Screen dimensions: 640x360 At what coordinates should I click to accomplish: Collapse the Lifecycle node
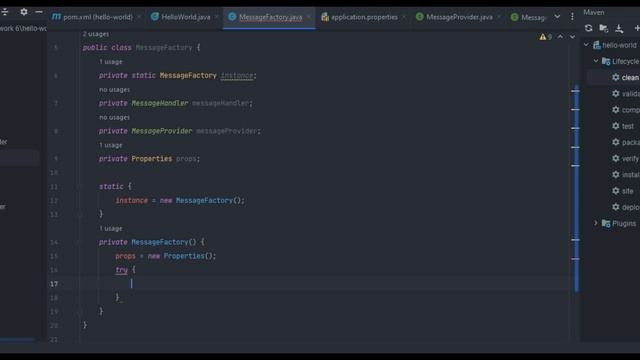point(596,61)
